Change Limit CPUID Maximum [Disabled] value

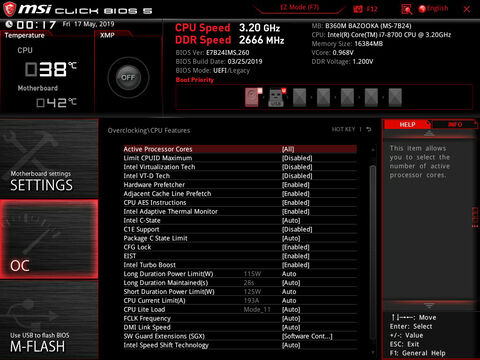click(x=297, y=158)
